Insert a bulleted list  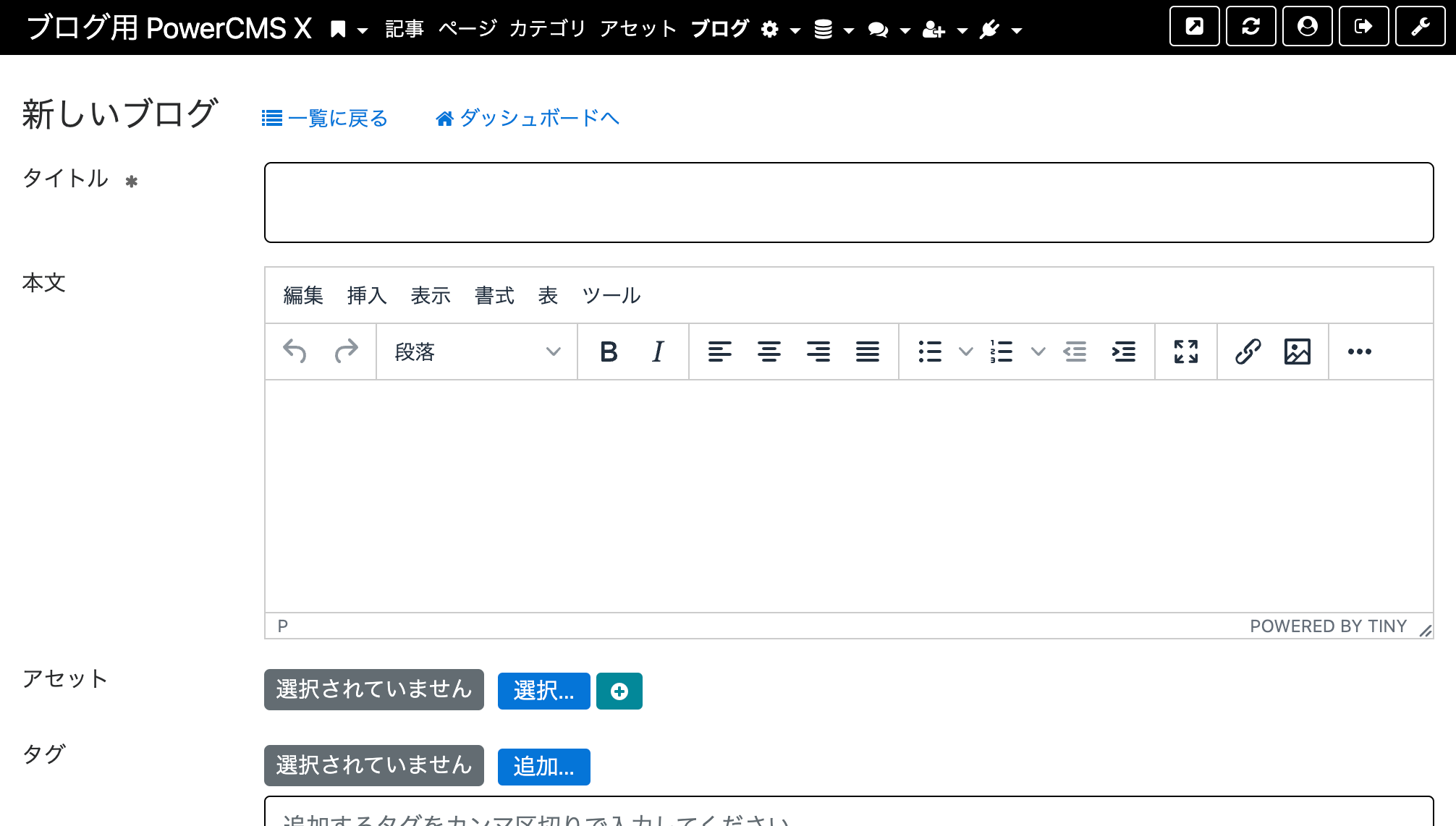pos(930,352)
